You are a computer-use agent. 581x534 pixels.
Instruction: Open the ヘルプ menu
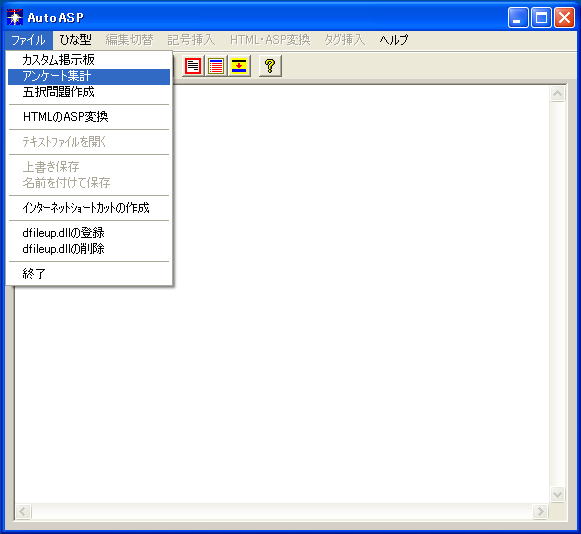coord(394,40)
